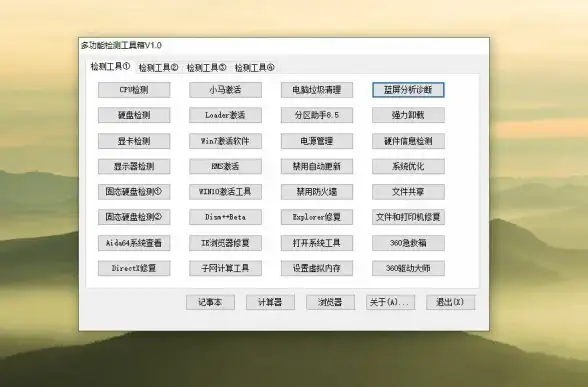Open 硬盘检测 disk checker
Screen dimensions: 588x387
pyautogui.click(x=134, y=115)
